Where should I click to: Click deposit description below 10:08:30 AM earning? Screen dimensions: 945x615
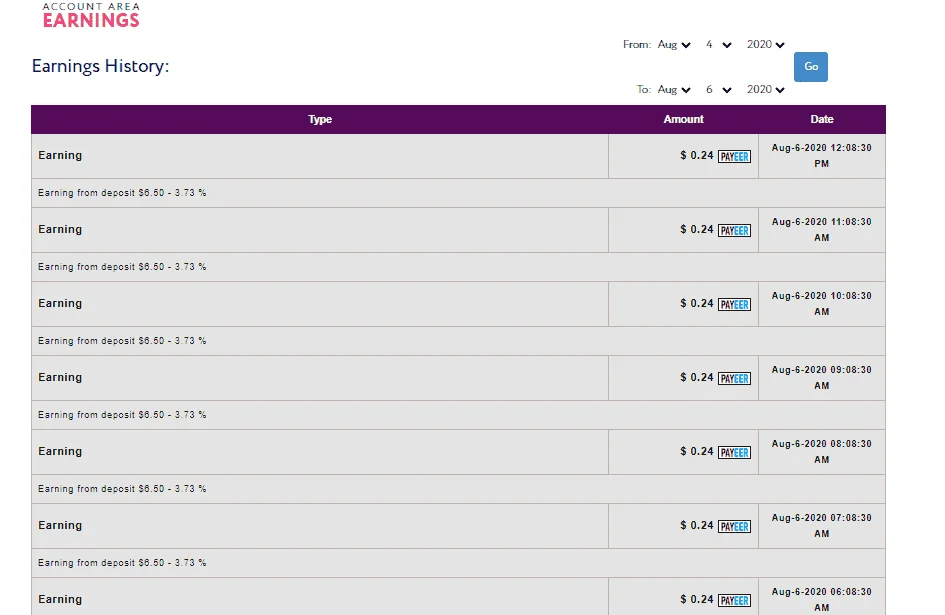pos(122,341)
